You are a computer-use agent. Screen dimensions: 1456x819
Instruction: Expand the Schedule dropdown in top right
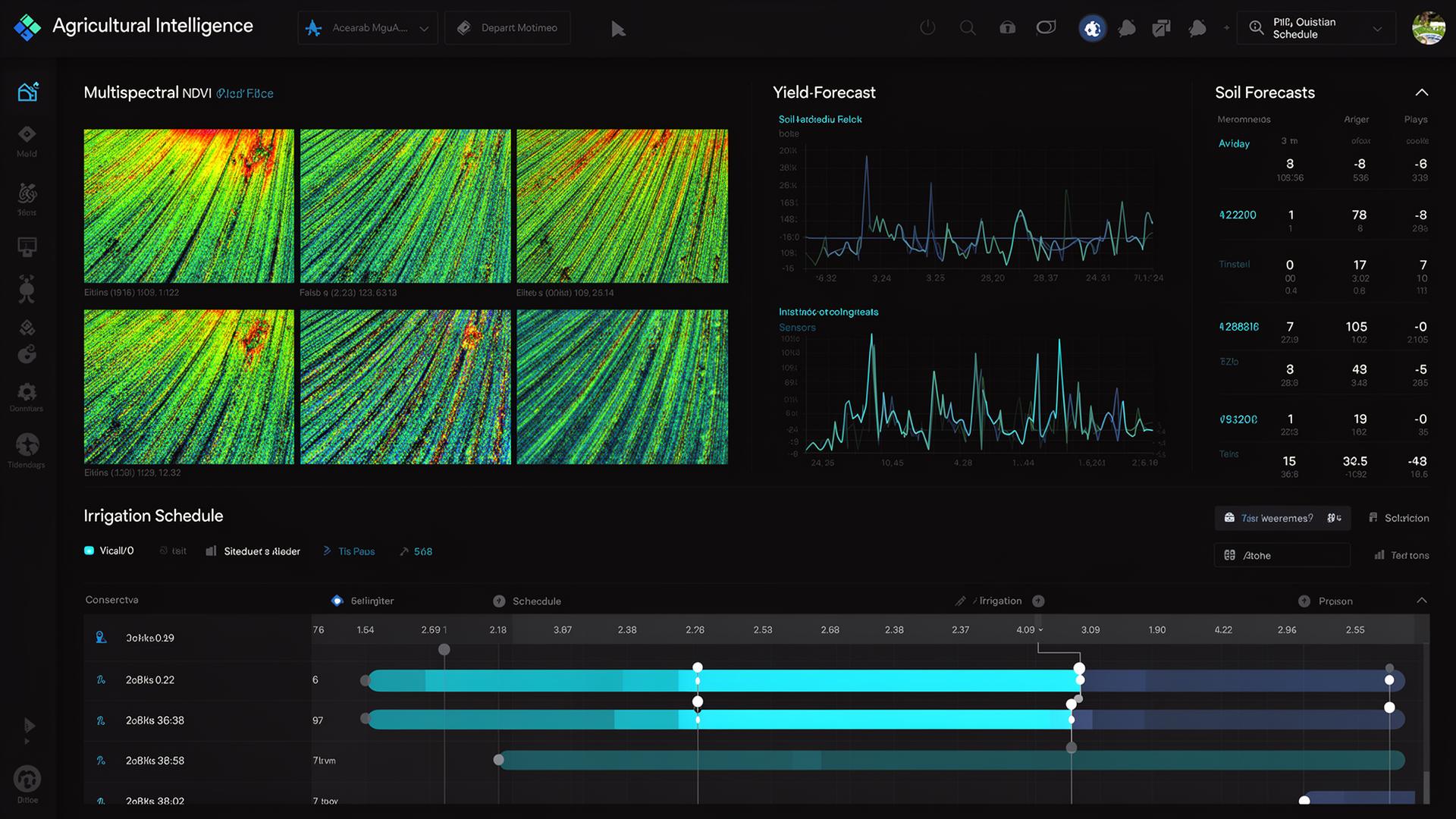1316,28
